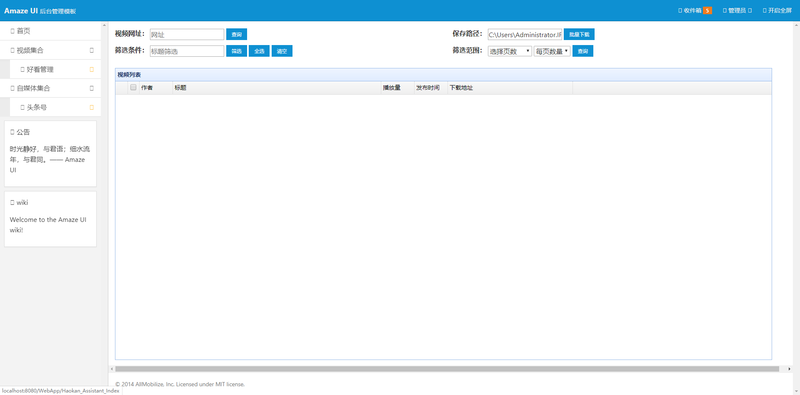This screenshot has width=800, height=395.
Task: Collapse the 视频集合 sidebar group arrow
Action: click(92, 51)
